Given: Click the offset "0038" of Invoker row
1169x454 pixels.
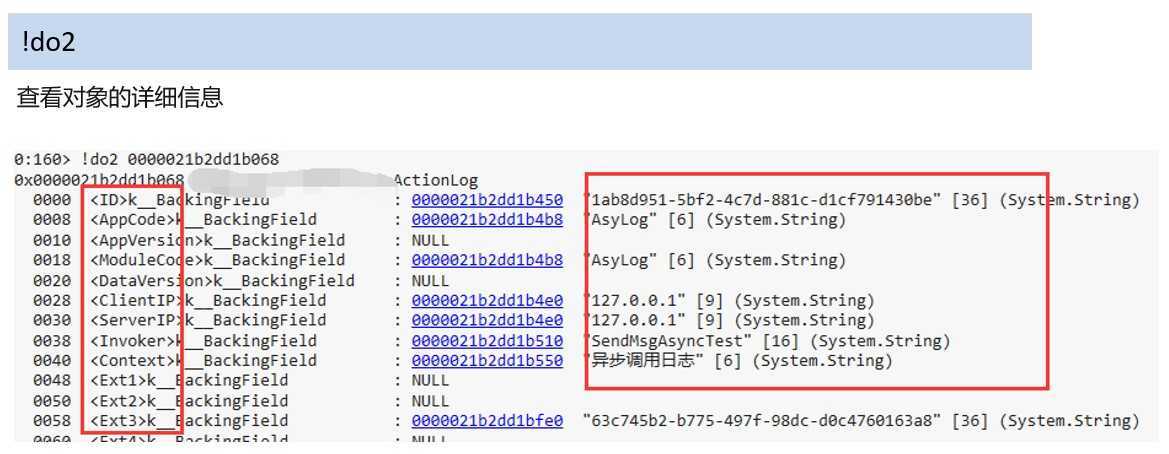Looking at the screenshot, I should coord(52,341).
